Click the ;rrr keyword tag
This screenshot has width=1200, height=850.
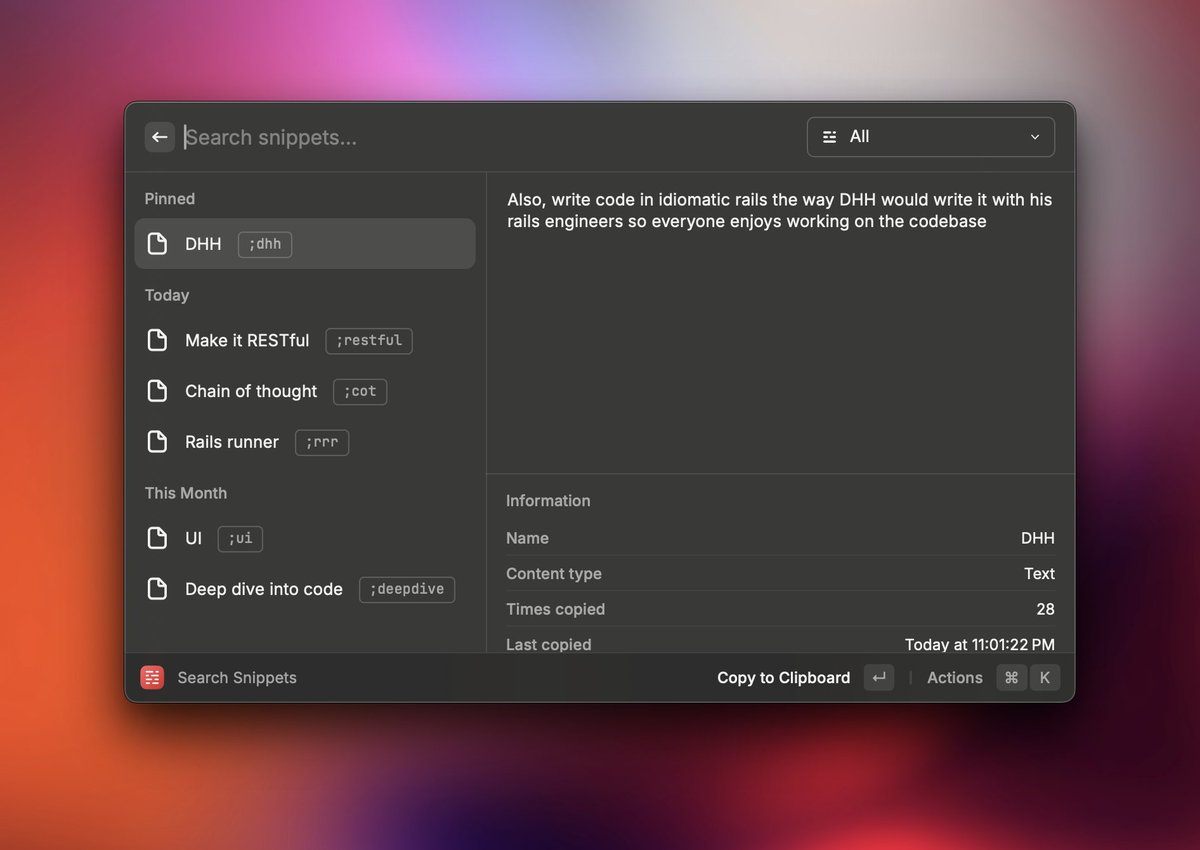pyautogui.click(x=322, y=442)
